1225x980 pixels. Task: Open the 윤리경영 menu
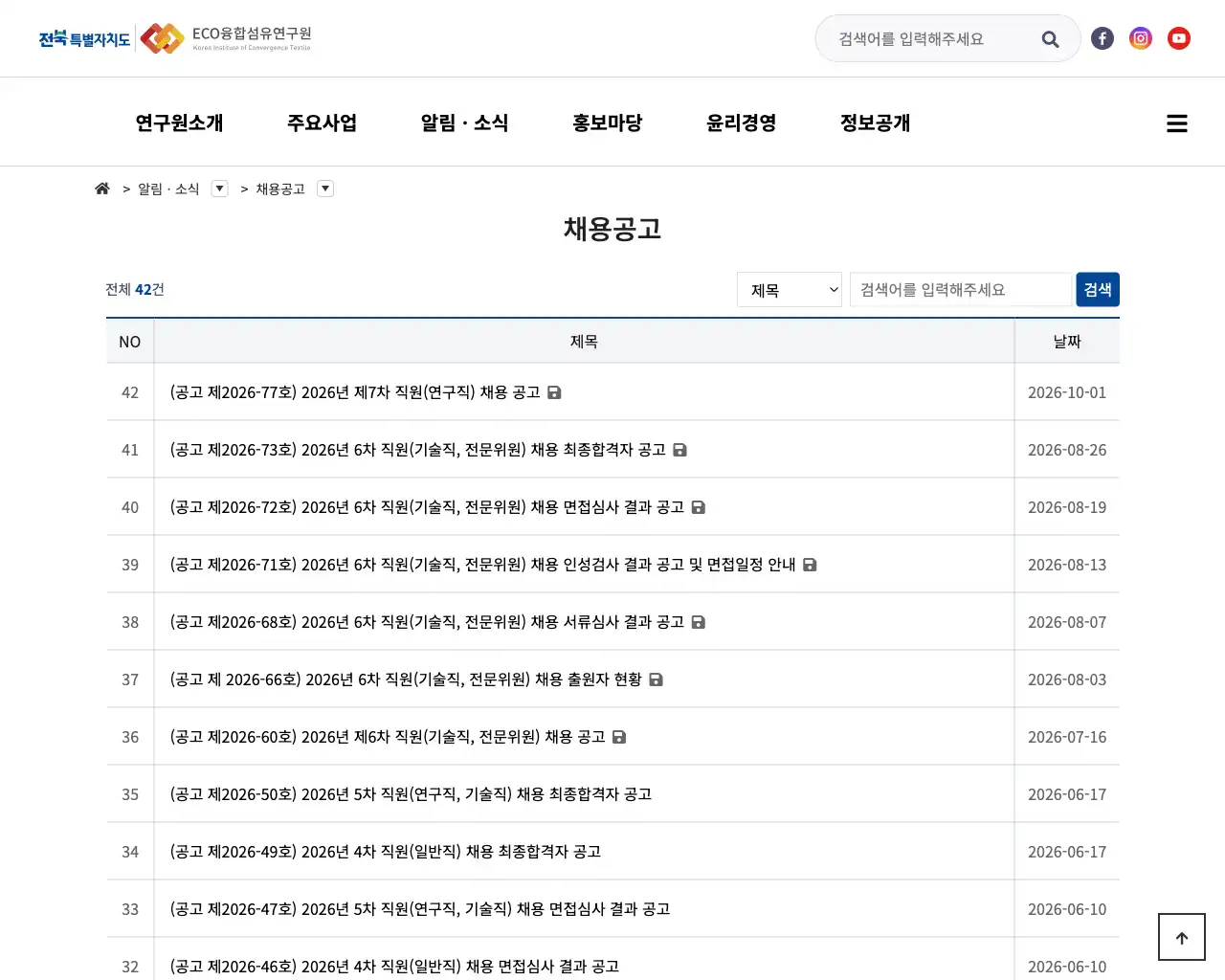click(x=741, y=122)
